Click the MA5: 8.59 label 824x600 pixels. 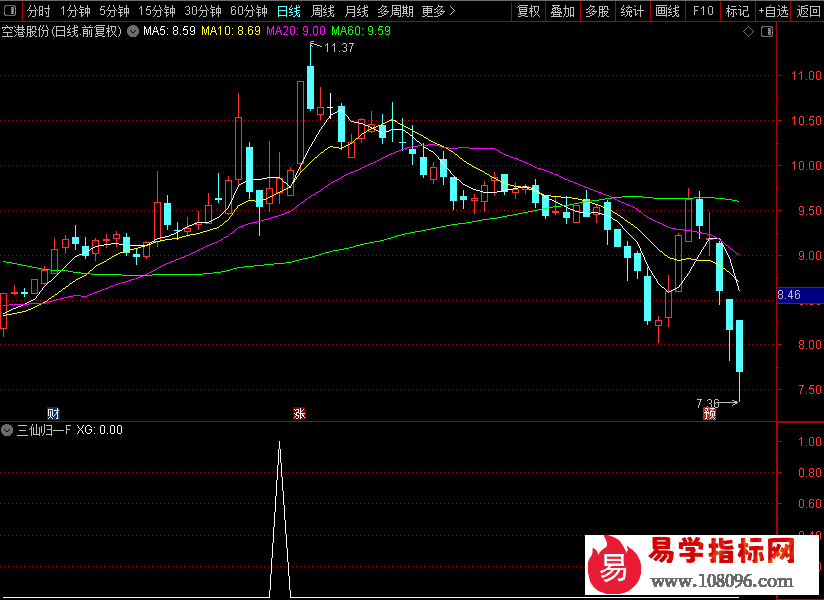169,31
